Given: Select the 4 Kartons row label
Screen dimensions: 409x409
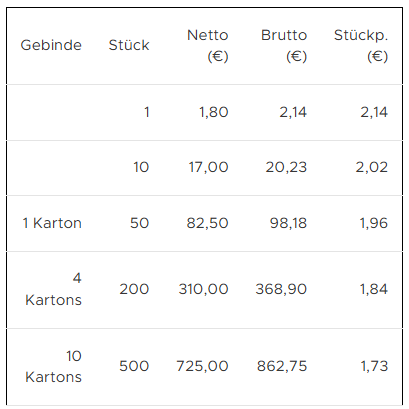Looking at the screenshot, I should [53, 289].
